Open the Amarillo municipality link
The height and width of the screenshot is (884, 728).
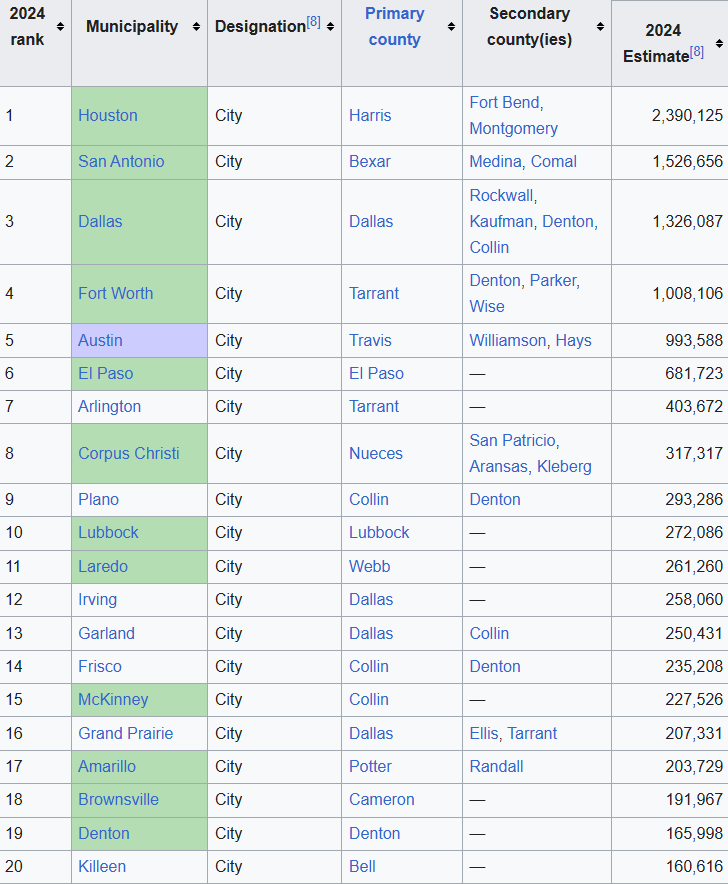click(107, 767)
